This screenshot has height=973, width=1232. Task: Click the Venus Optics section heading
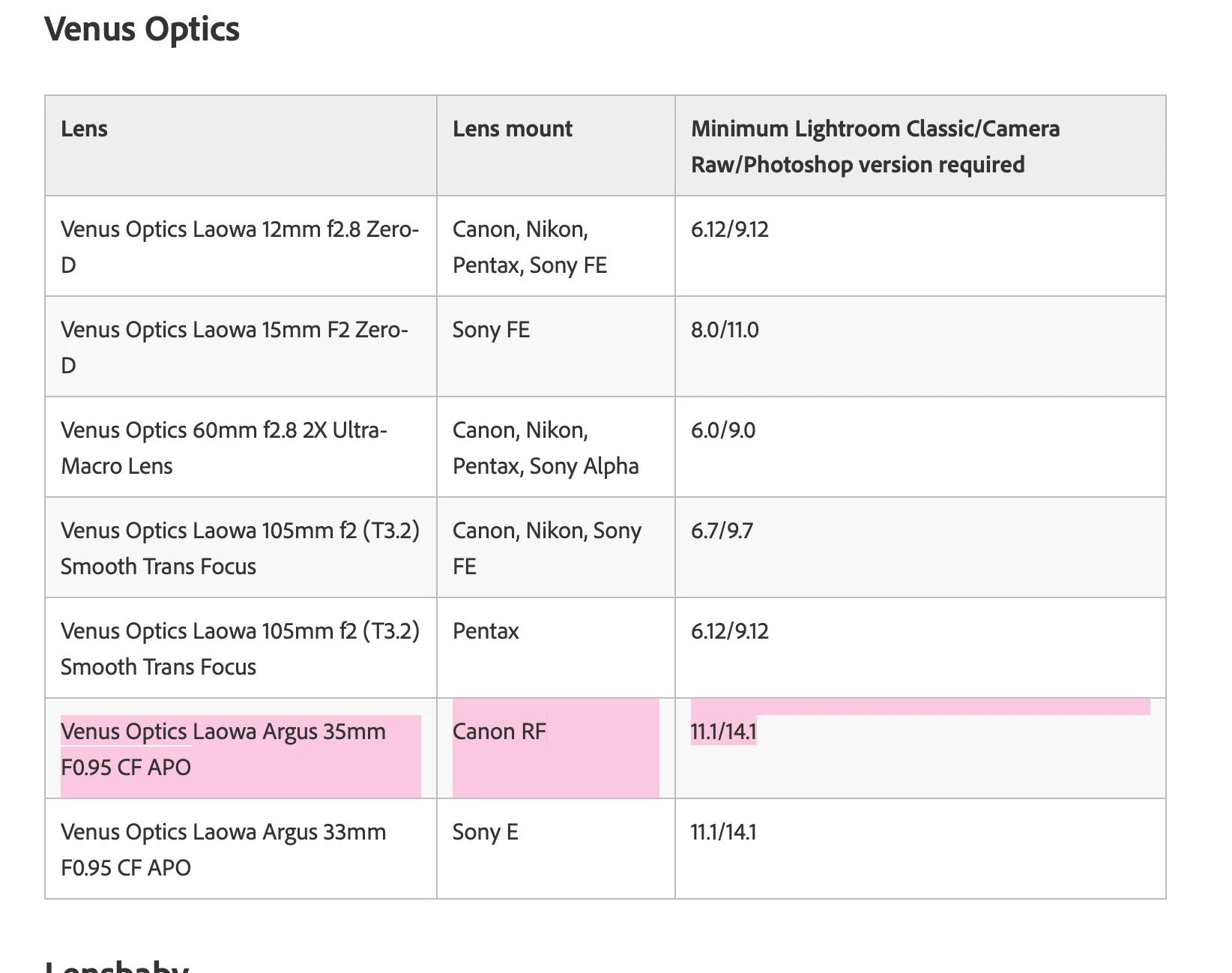[x=142, y=30]
